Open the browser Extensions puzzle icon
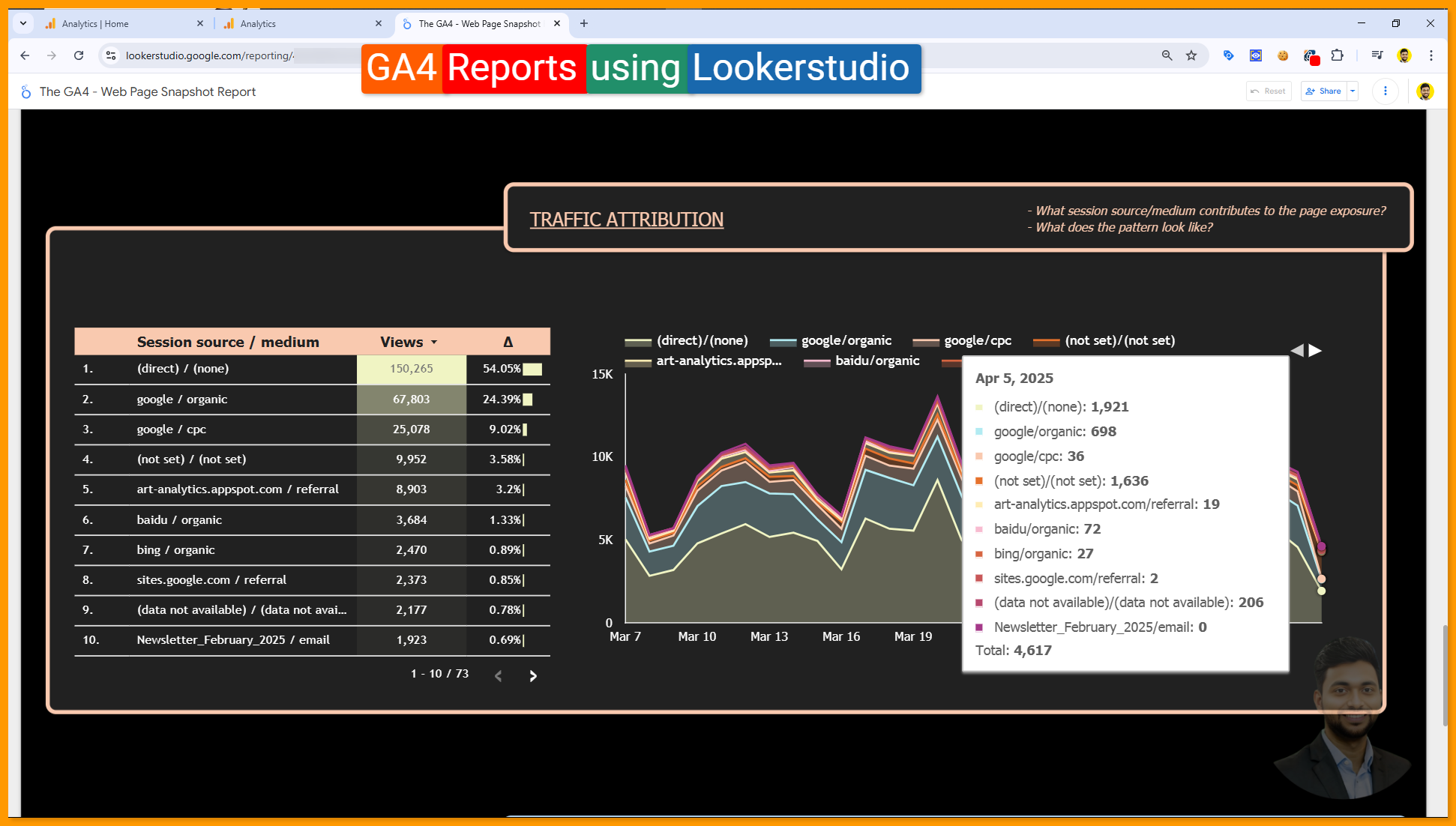The height and width of the screenshot is (826, 1456). click(x=1337, y=55)
